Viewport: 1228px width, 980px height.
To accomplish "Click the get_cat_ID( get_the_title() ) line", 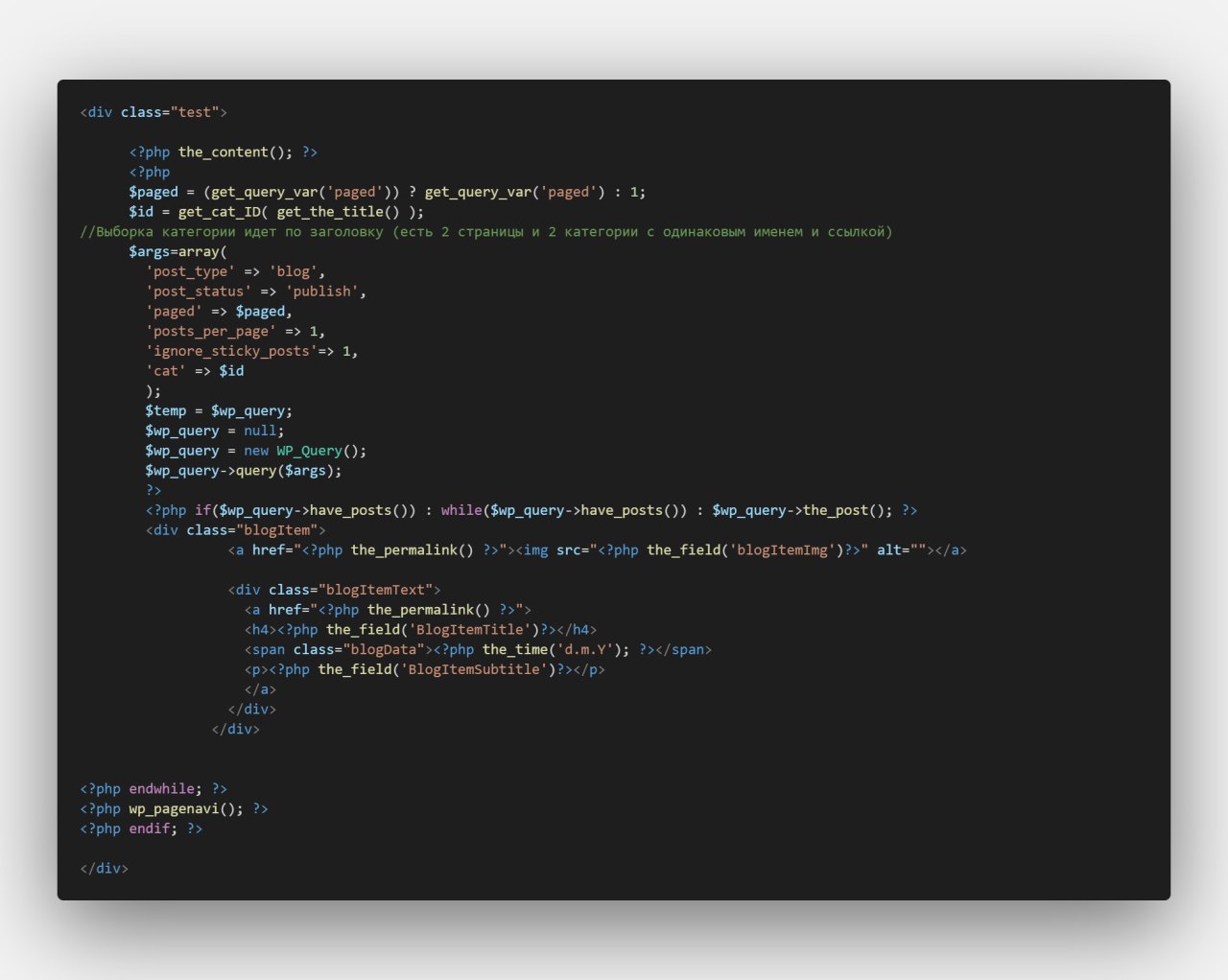I will click(x=276, y=212).
